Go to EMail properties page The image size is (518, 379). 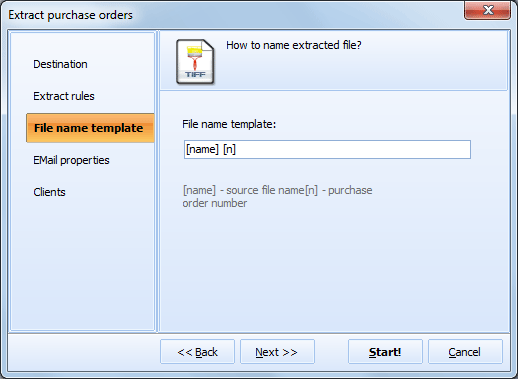pos(71,160)
